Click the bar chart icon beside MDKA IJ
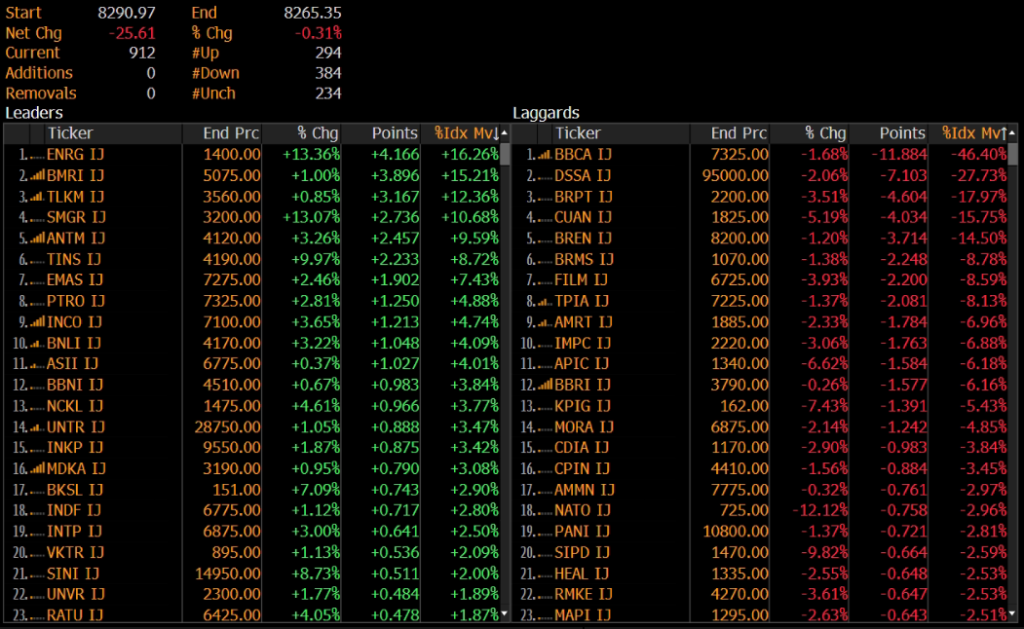 point(36,469)
